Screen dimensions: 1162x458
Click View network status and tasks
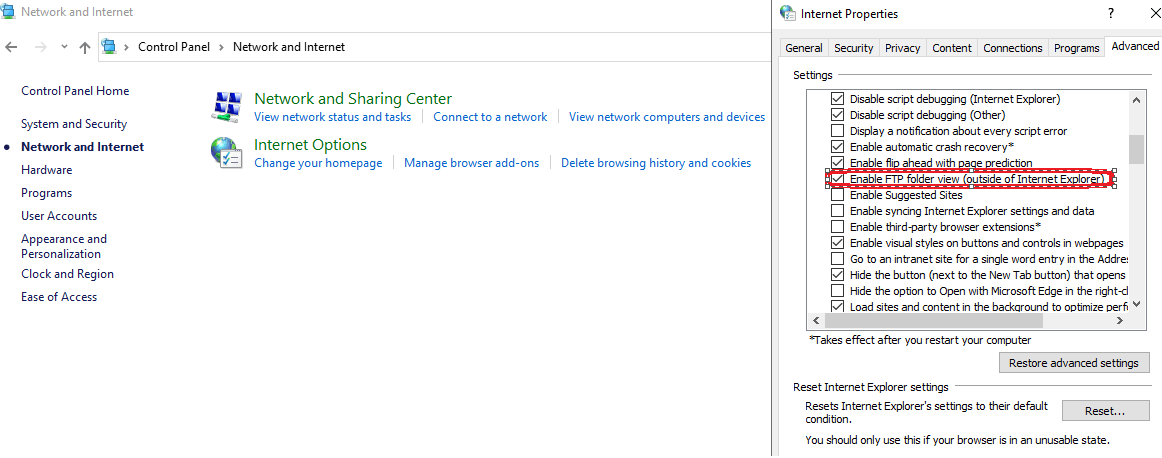332,117
